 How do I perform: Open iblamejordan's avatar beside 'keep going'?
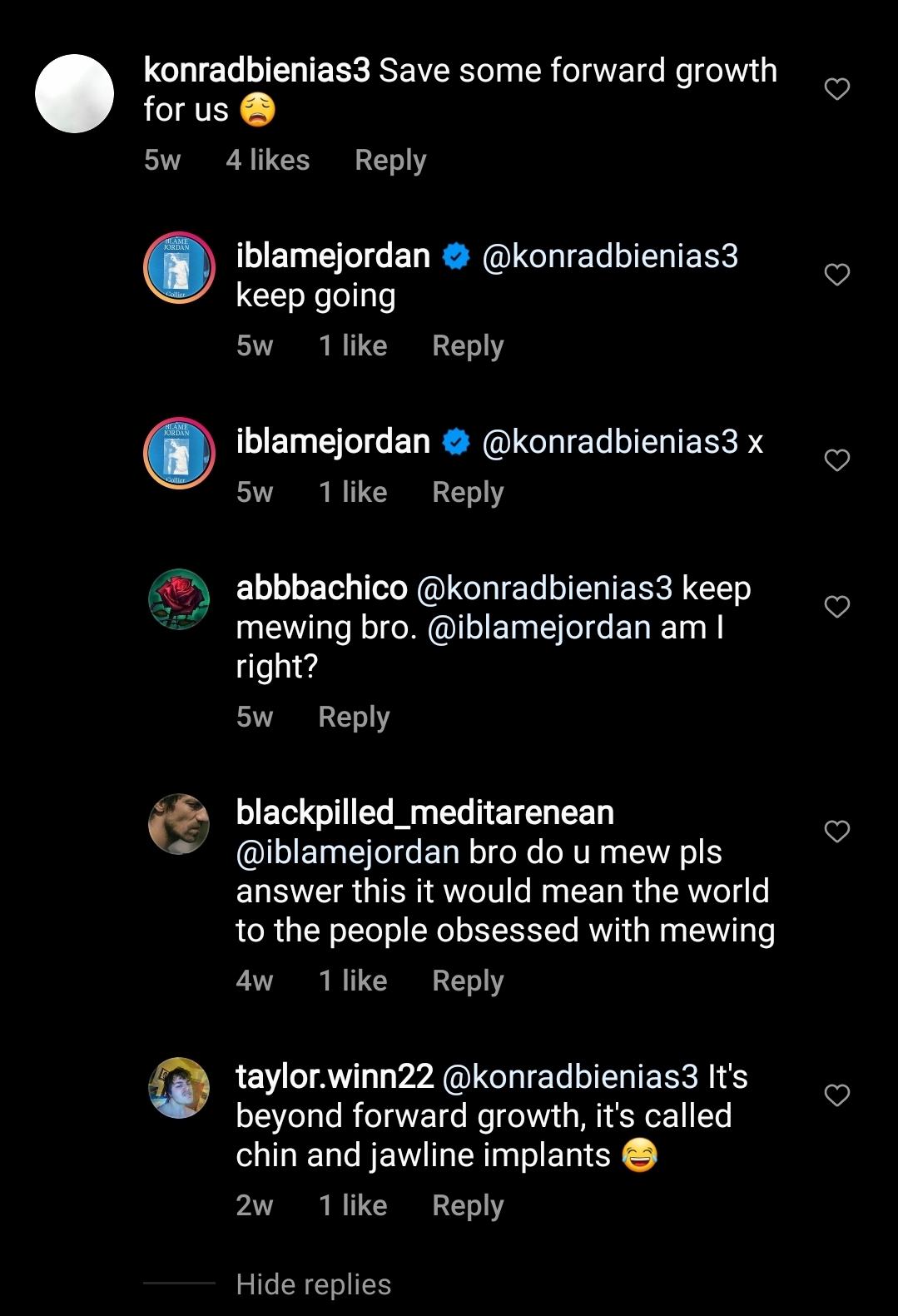click(179, 267)
